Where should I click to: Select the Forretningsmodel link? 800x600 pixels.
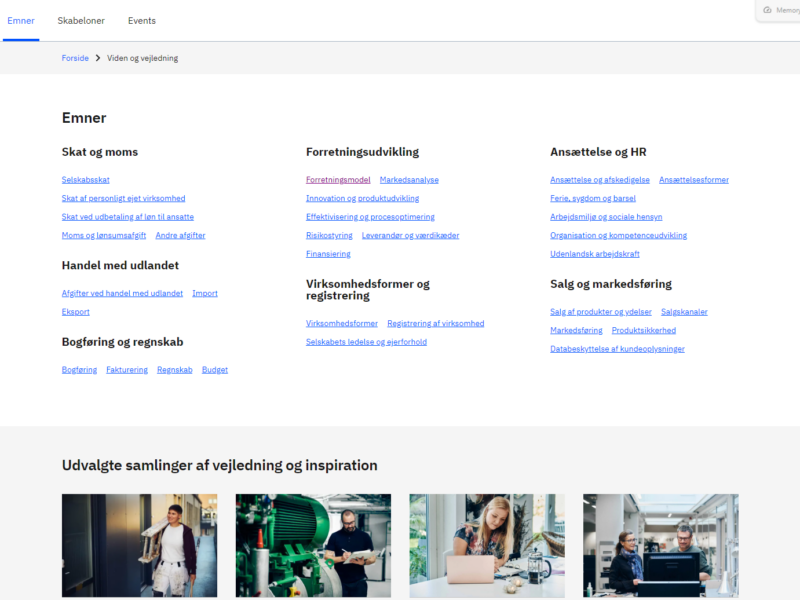[x=338, y=180]
